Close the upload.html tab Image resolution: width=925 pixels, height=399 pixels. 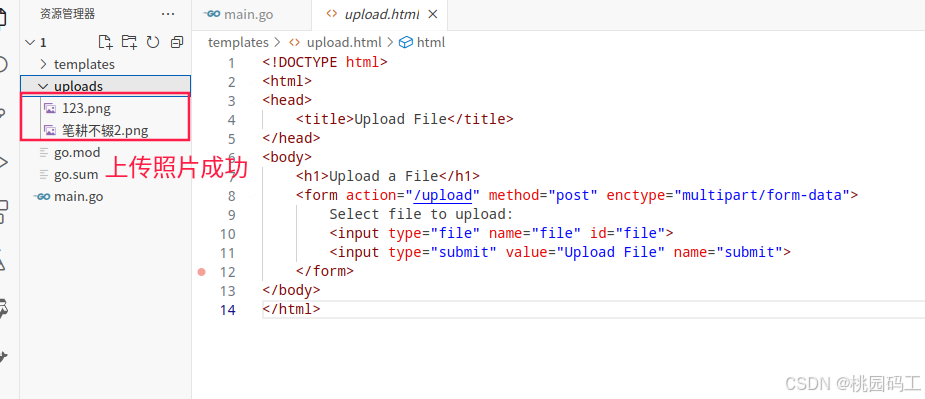coord(432,14)
